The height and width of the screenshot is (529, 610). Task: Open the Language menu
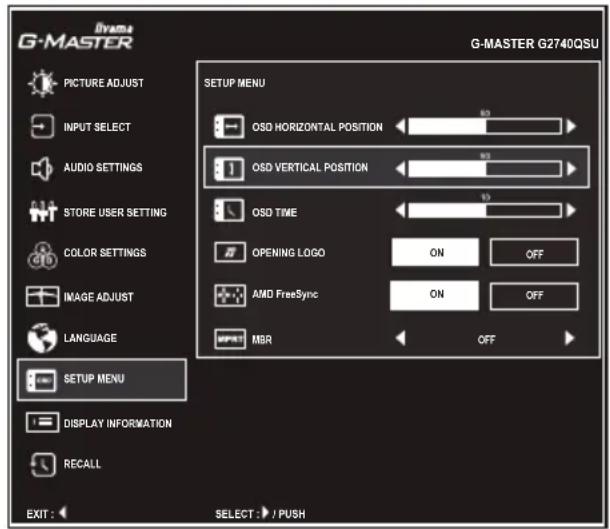pos(90,338)
